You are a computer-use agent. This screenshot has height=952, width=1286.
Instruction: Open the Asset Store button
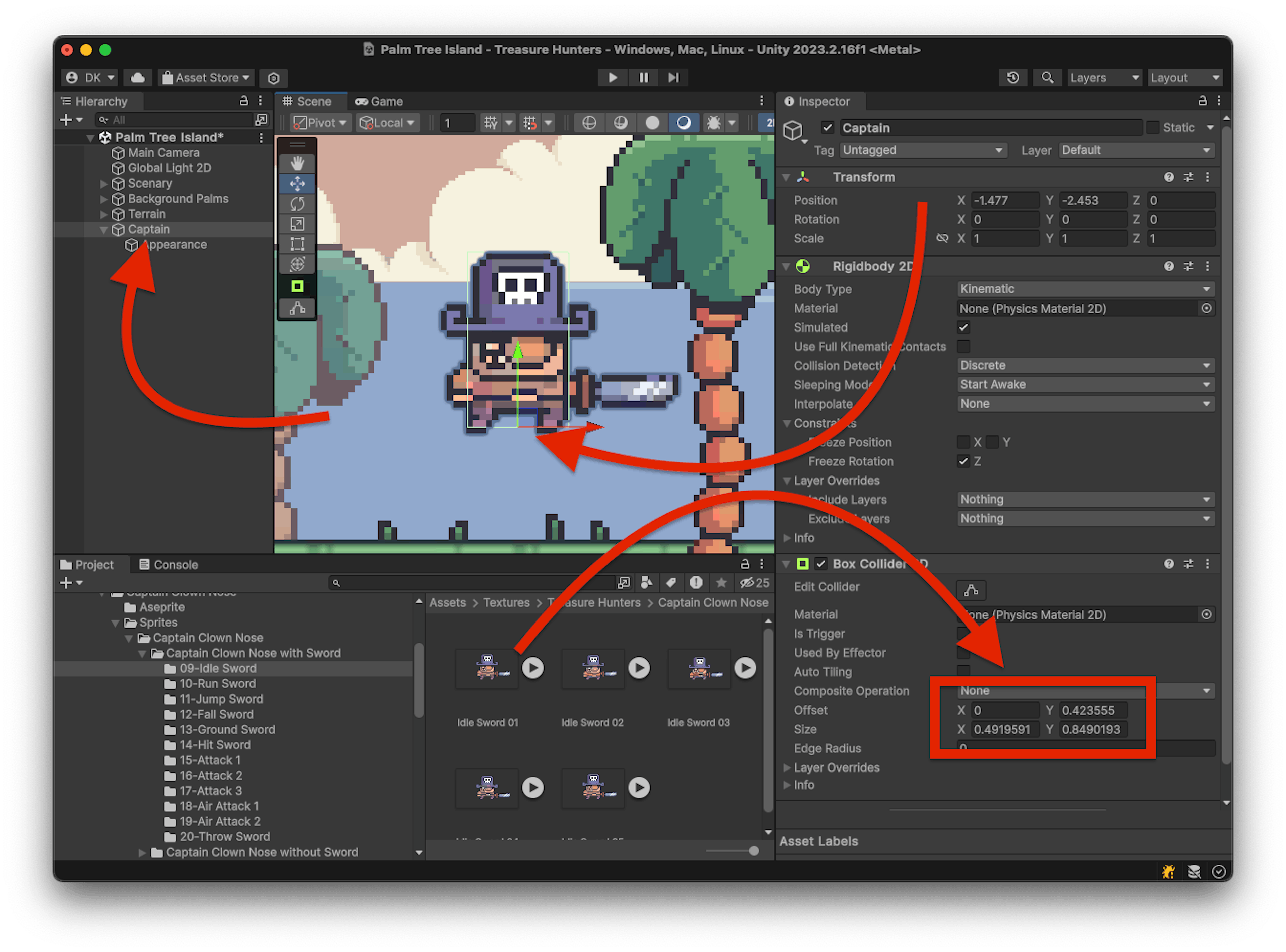pyautogui.click(x=206, y=78)
